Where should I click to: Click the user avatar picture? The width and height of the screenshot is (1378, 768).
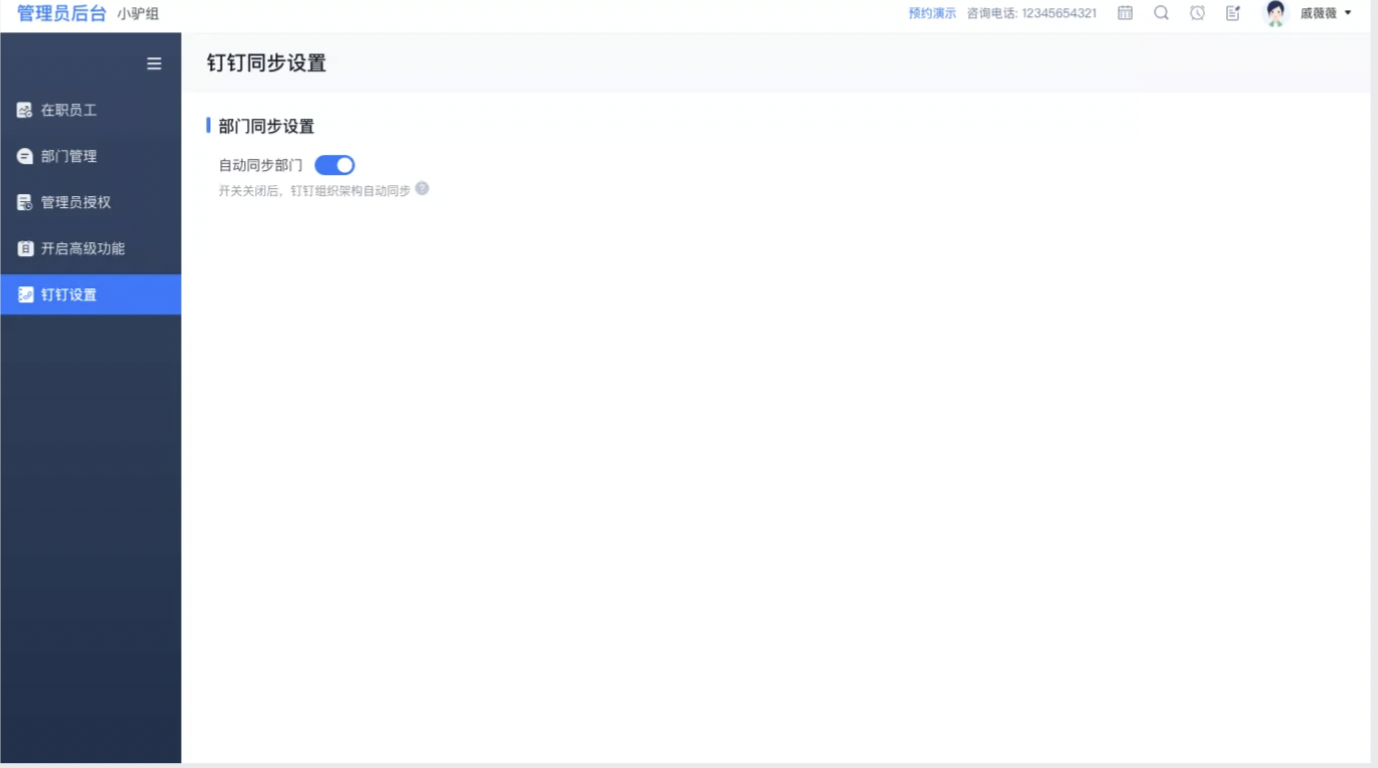[x=1275, y=13]
